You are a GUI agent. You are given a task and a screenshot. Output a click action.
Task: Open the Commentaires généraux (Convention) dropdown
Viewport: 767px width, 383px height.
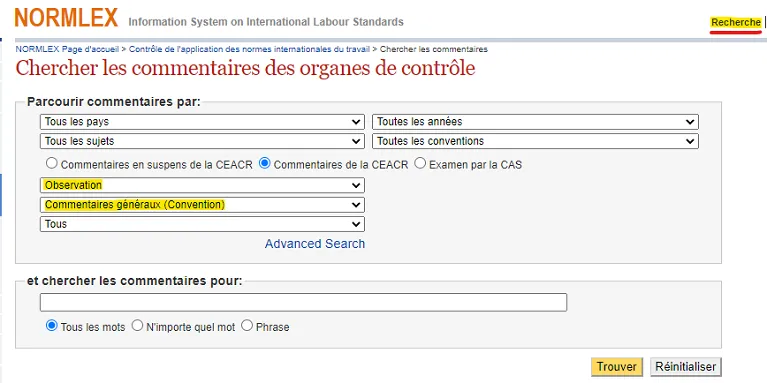(x=202, y=205)
